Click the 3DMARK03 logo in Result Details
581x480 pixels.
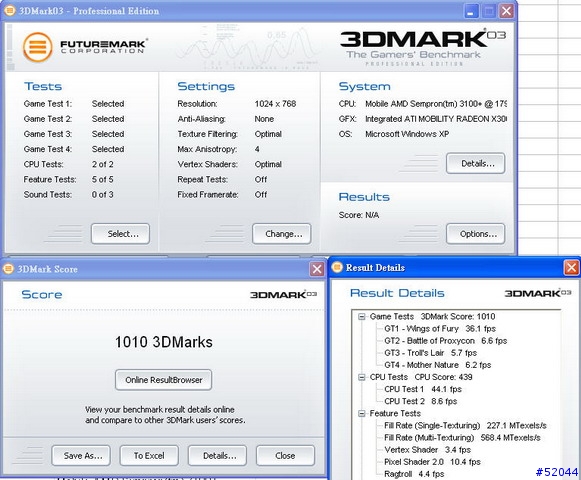(x=538, y=294)
